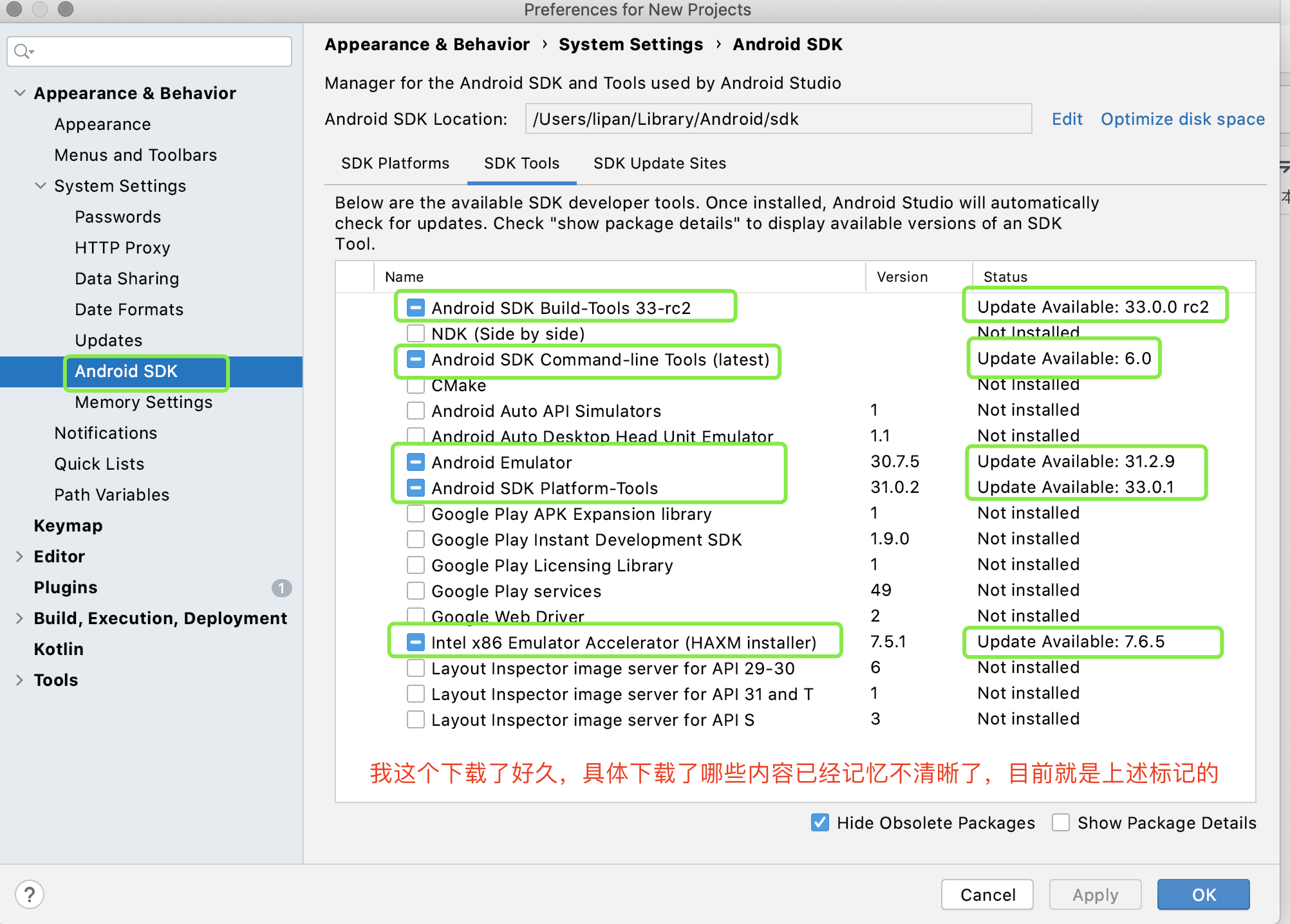
Task: Open Menus and Toolbars settings
Action: (x=136, y=155)
